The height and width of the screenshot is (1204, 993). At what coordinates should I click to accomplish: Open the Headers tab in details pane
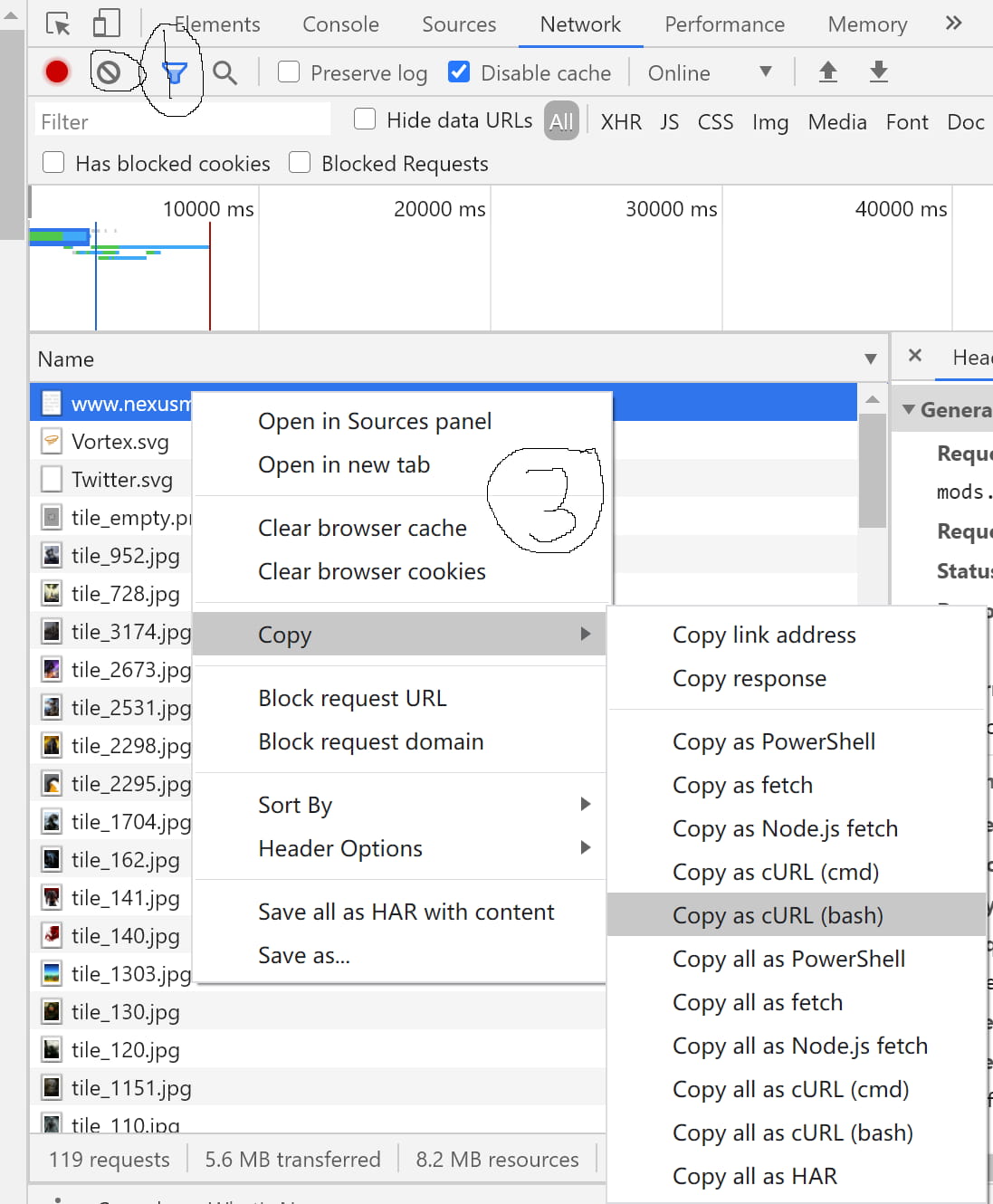pyautogui.click(x=972, y=358)
